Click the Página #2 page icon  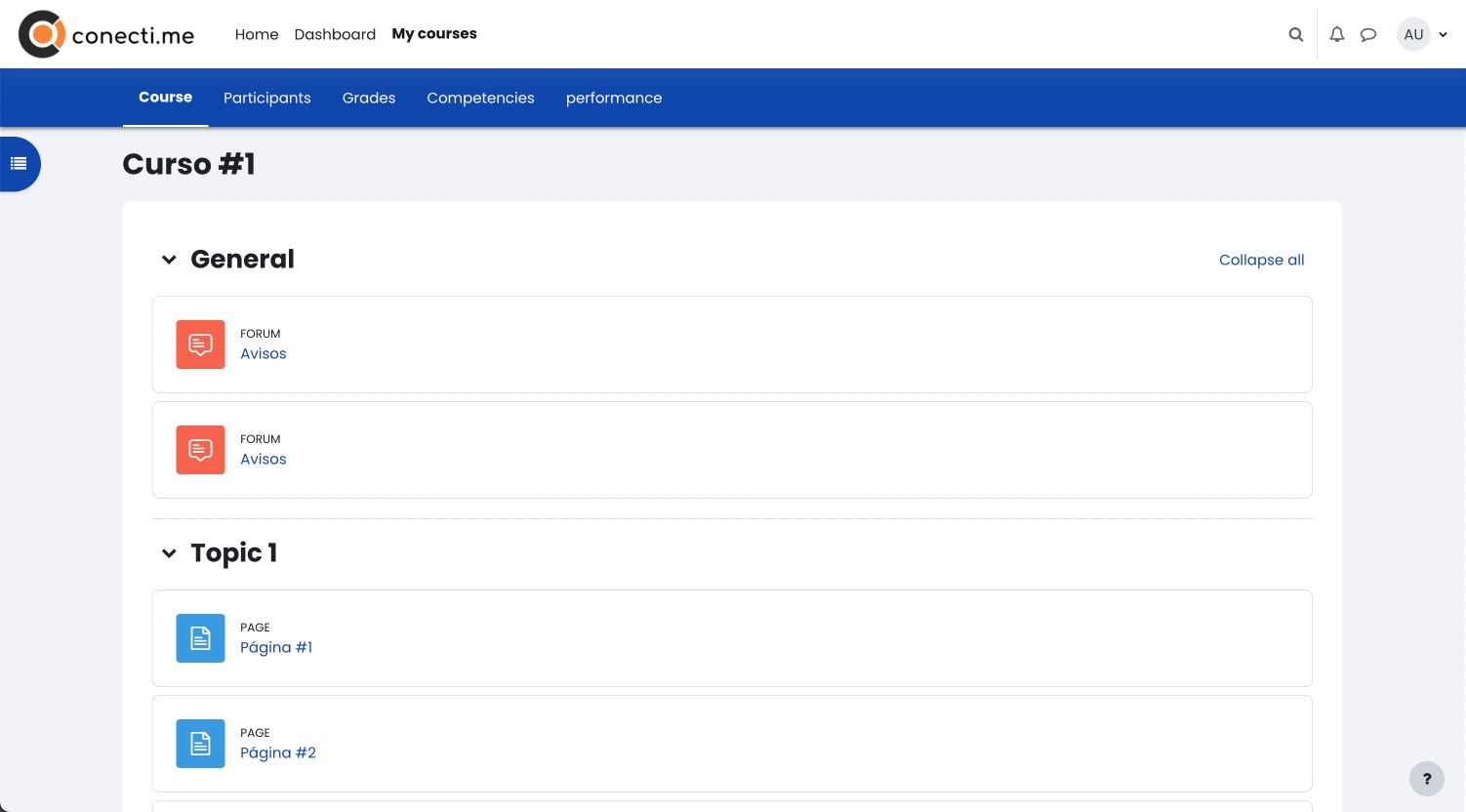tap(200, 744)
